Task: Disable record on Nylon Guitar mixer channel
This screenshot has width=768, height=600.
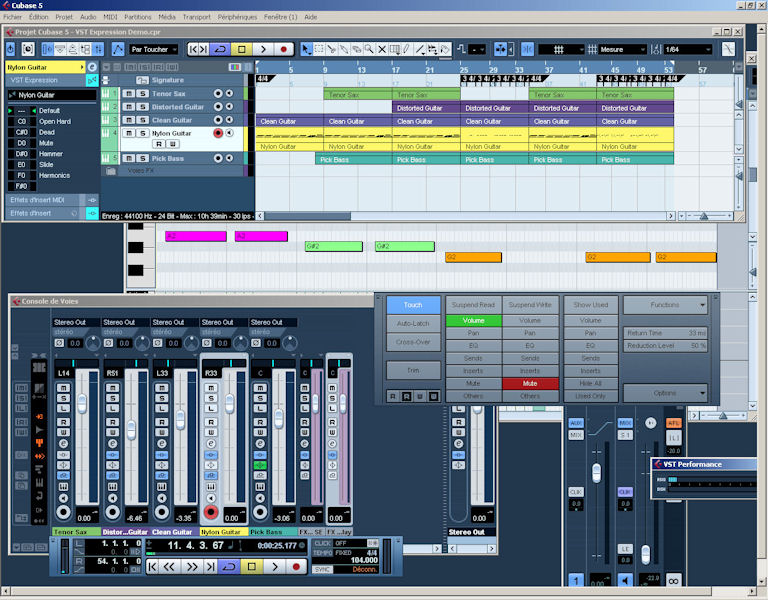Action: click(211, 512)
